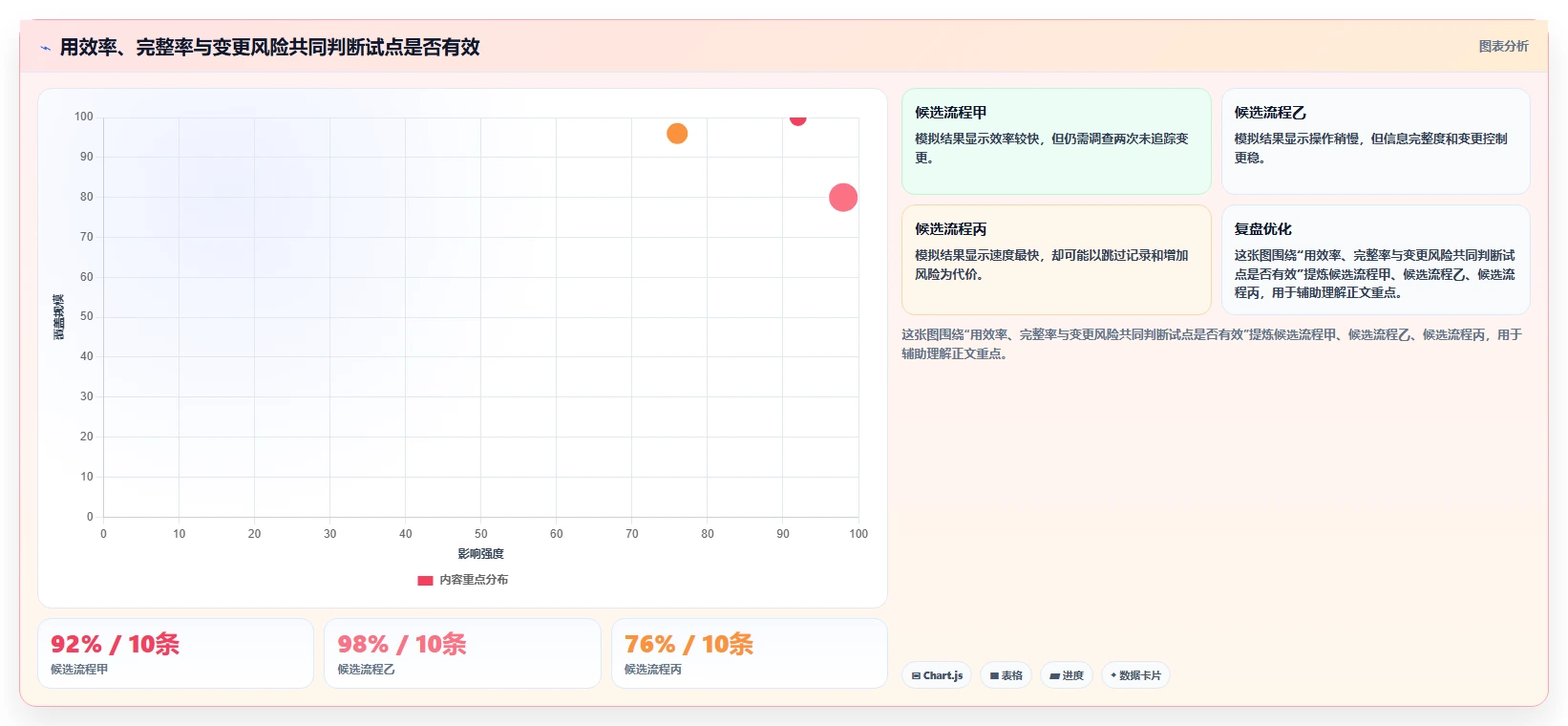1568x726 pixels.
Task: Click the large pink bubble near 80
Action: [x=843, y=198]
